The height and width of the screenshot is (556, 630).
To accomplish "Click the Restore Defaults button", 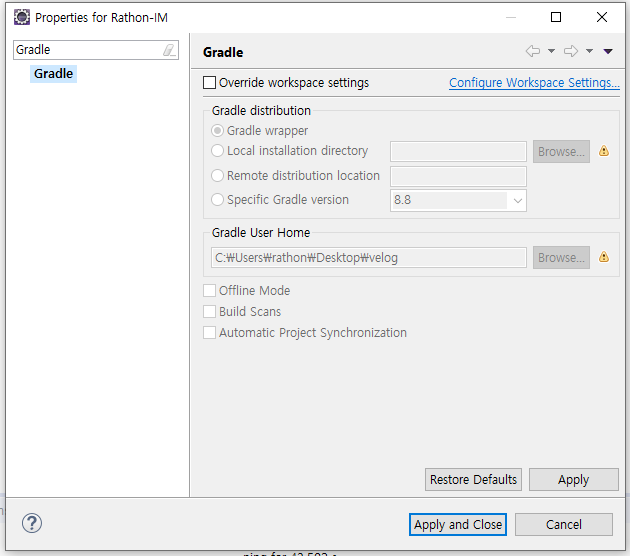I will (x=473, y=479).
